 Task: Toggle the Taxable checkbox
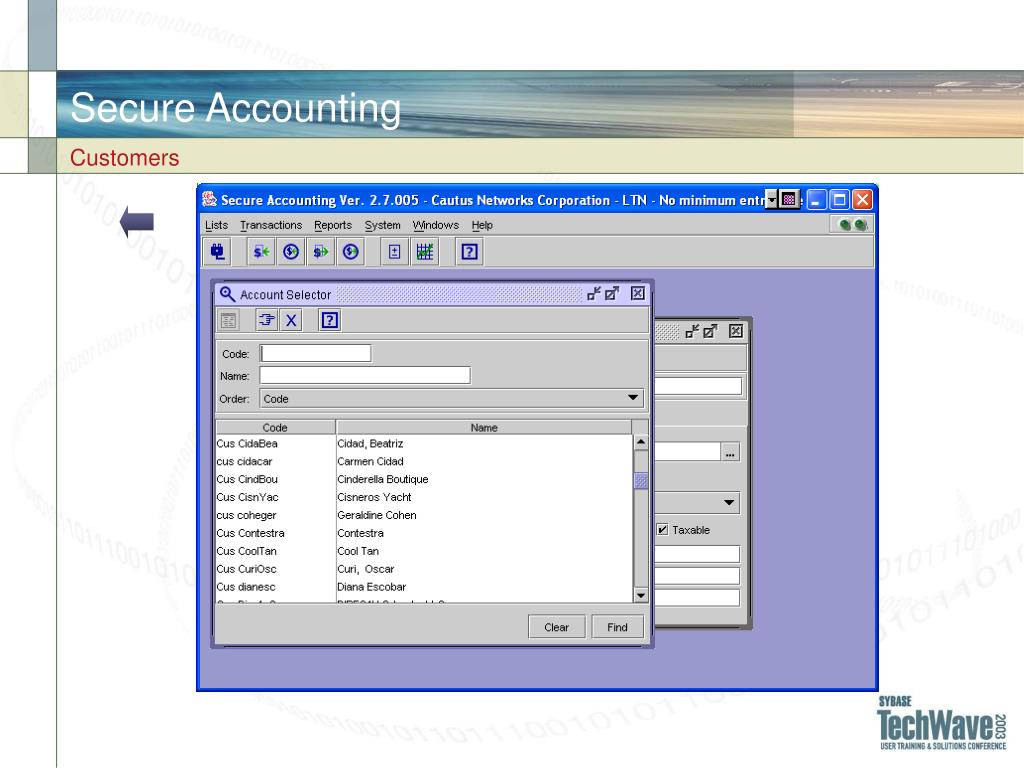(663, 530)
